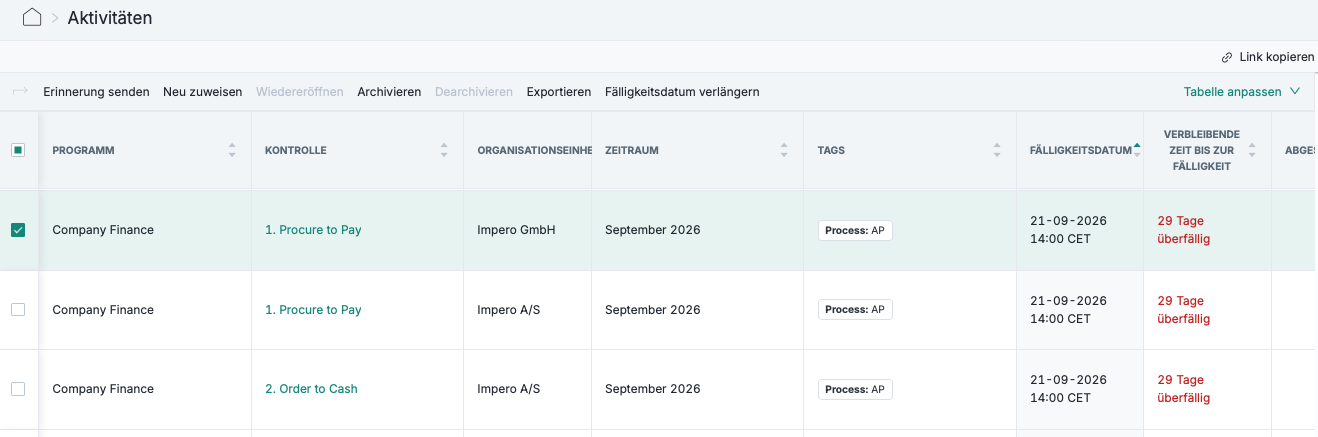Open Procure to Pay link for Impero GmbH
Screen dimensions: 1318x437
click(x=313, y=230)
